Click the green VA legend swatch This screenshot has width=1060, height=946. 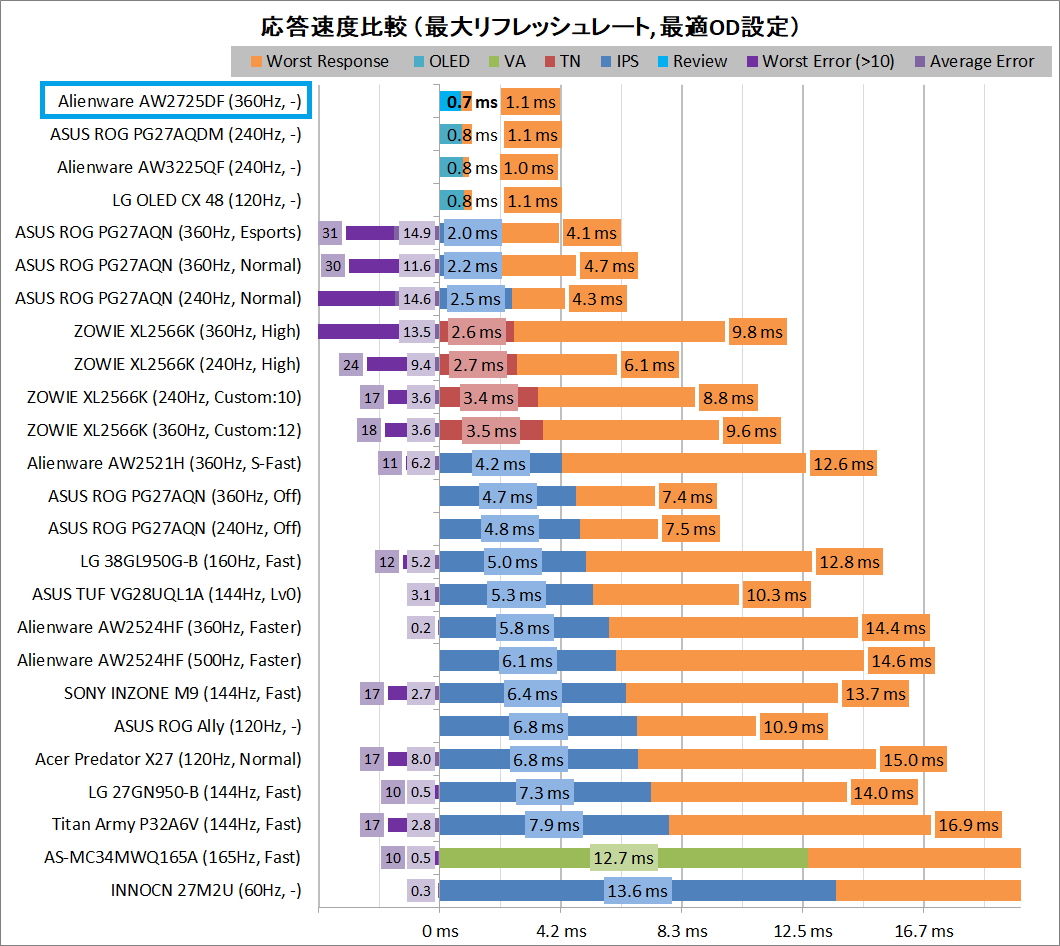point(494,62)
